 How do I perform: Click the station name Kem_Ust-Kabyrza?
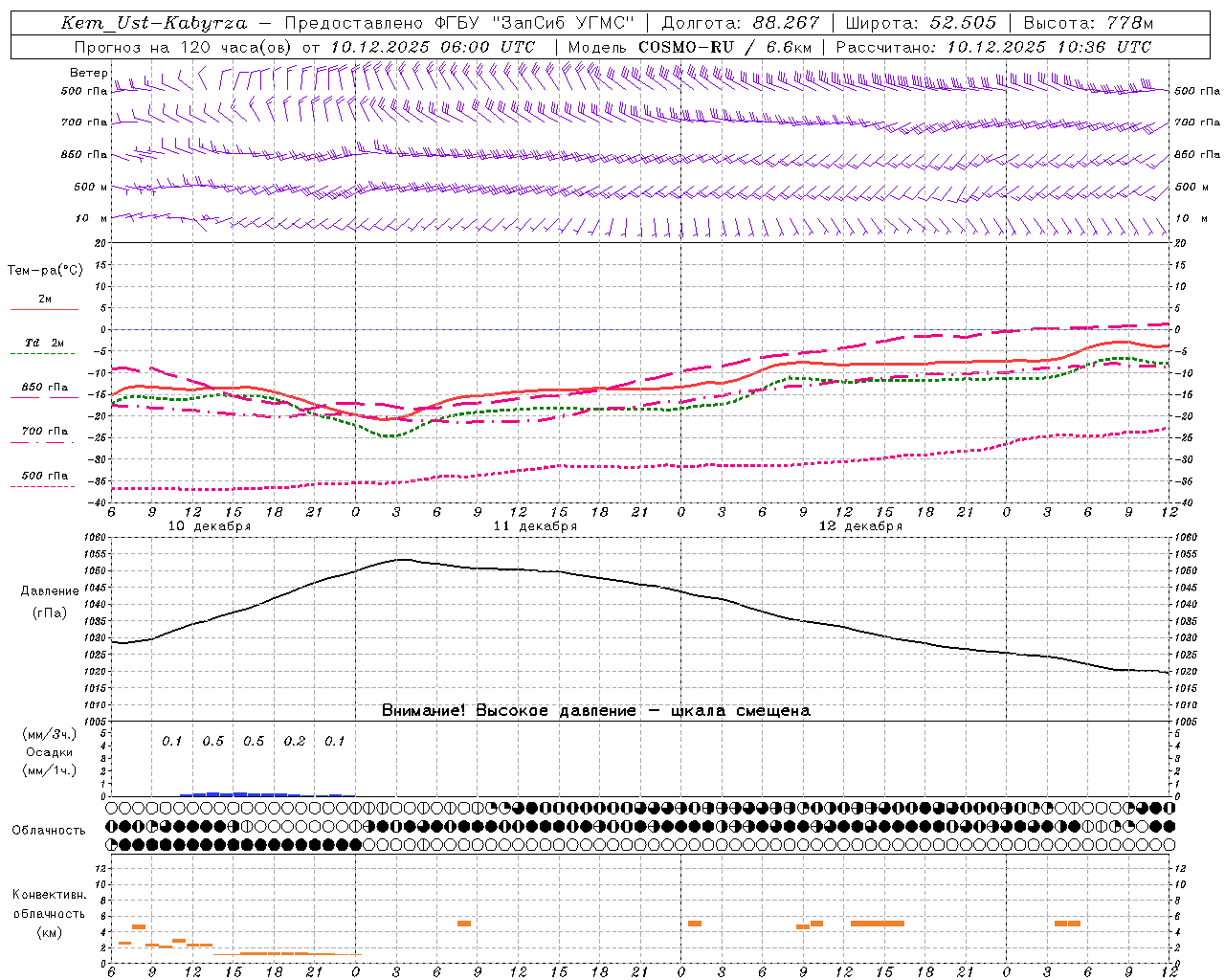point(154,23)
